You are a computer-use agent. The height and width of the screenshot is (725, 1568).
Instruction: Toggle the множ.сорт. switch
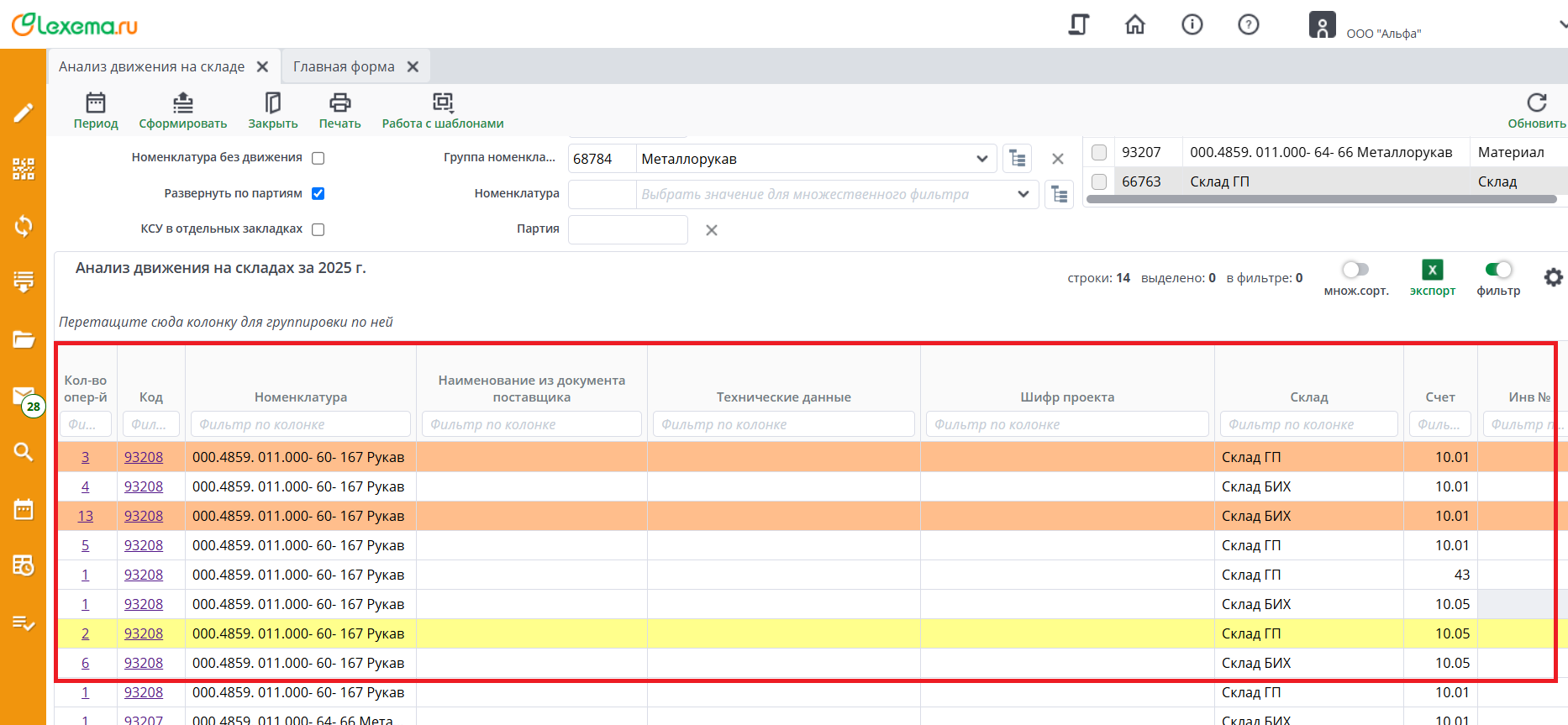[x=1355, y=270]
